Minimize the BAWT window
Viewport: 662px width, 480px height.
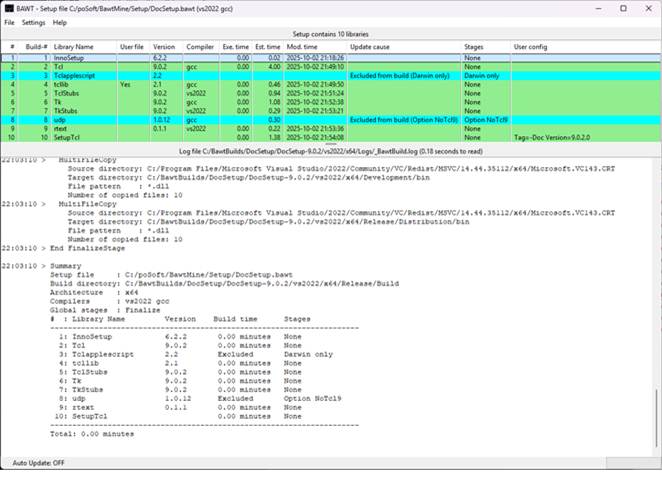[598, 8]
